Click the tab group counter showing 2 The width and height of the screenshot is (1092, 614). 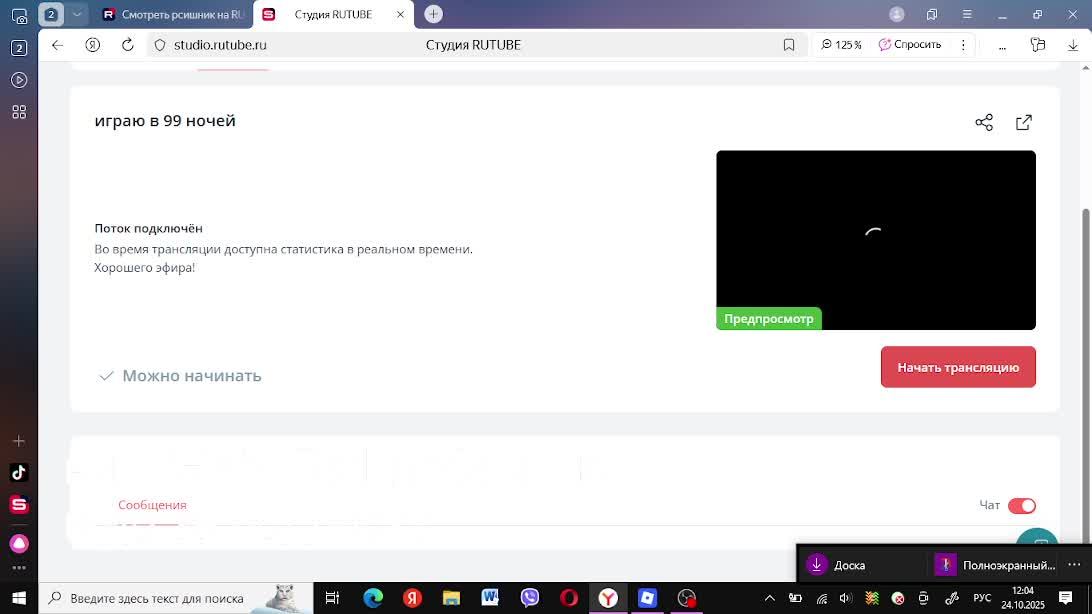(x=51, y=14)
